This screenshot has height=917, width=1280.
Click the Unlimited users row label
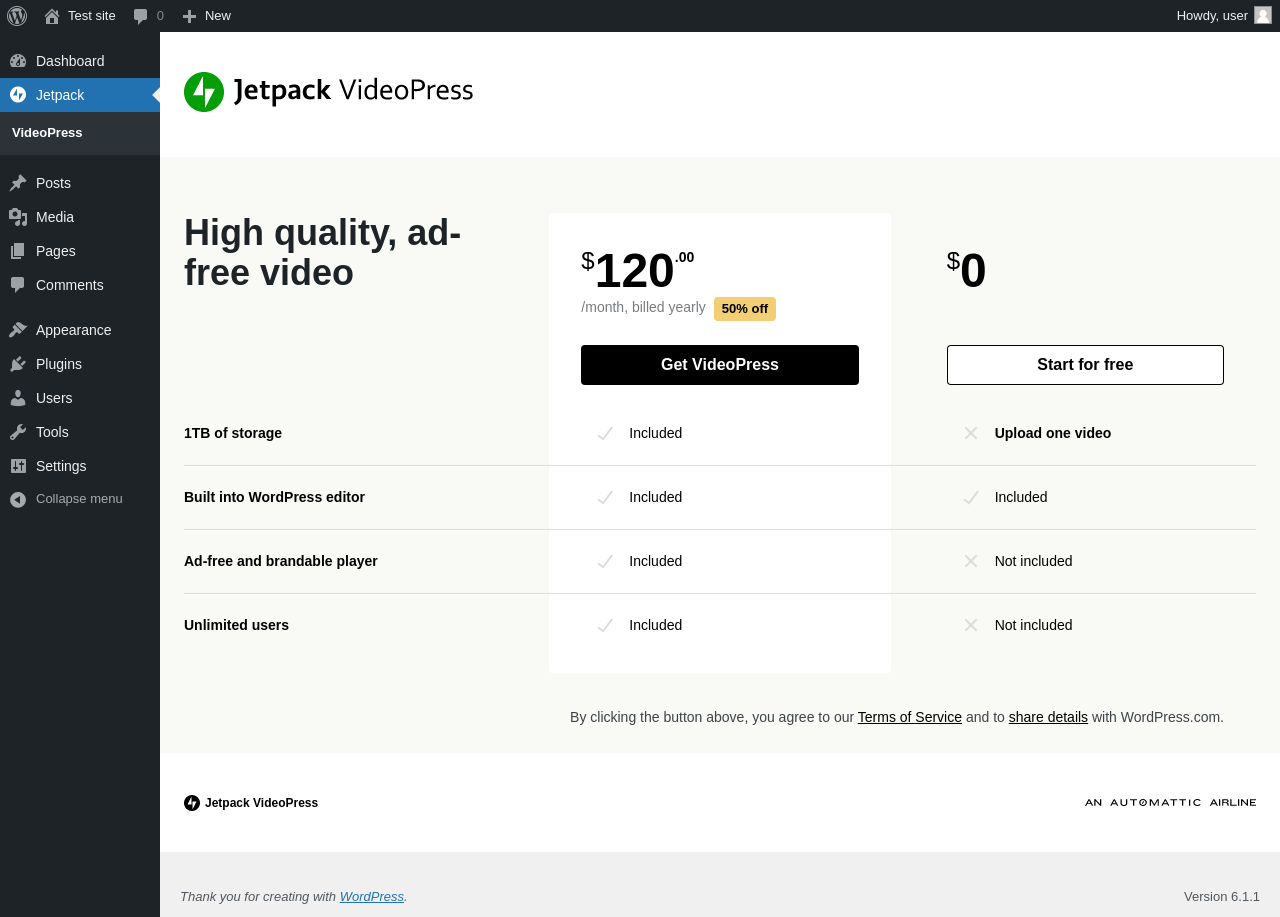pos(236,625)
